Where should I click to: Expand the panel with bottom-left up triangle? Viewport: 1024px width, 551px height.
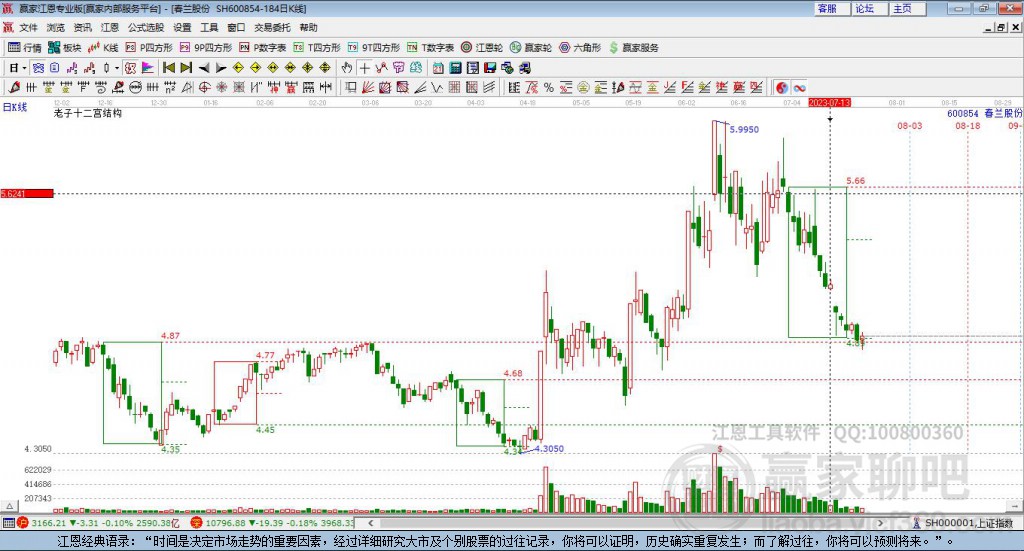click(9, 506)
